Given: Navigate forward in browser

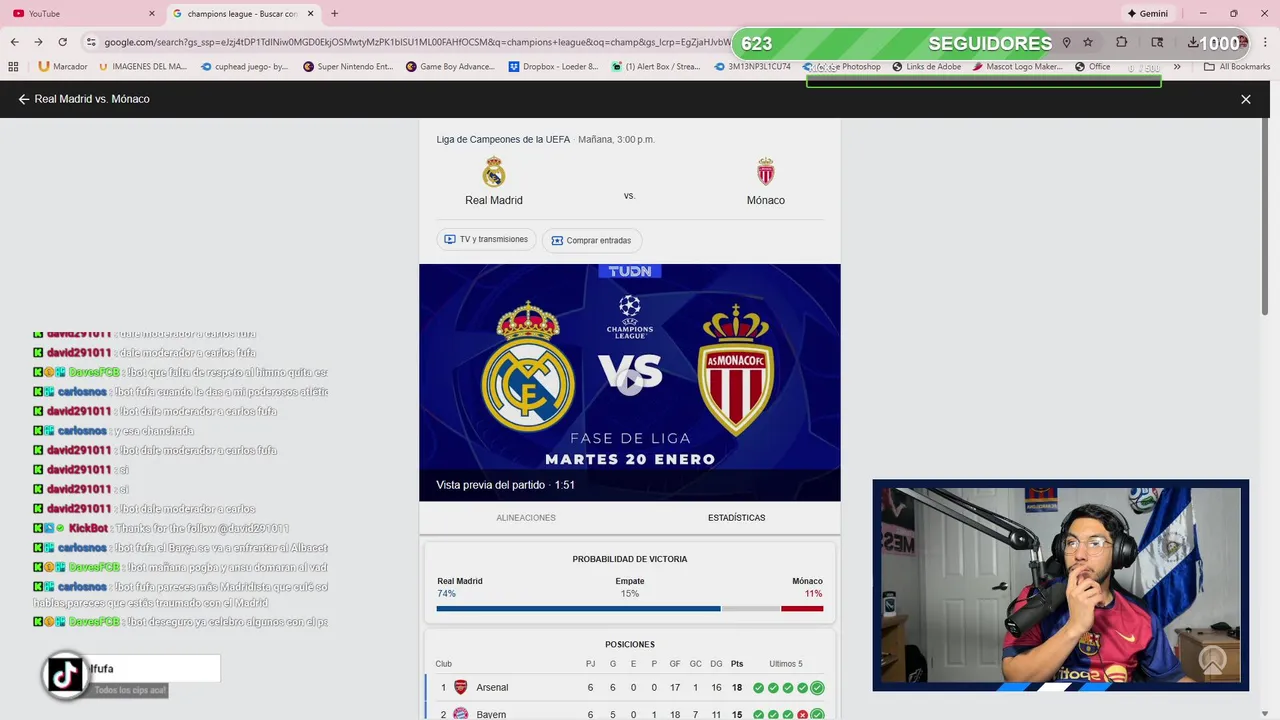Looking at the screenshot, I should 38,42.
